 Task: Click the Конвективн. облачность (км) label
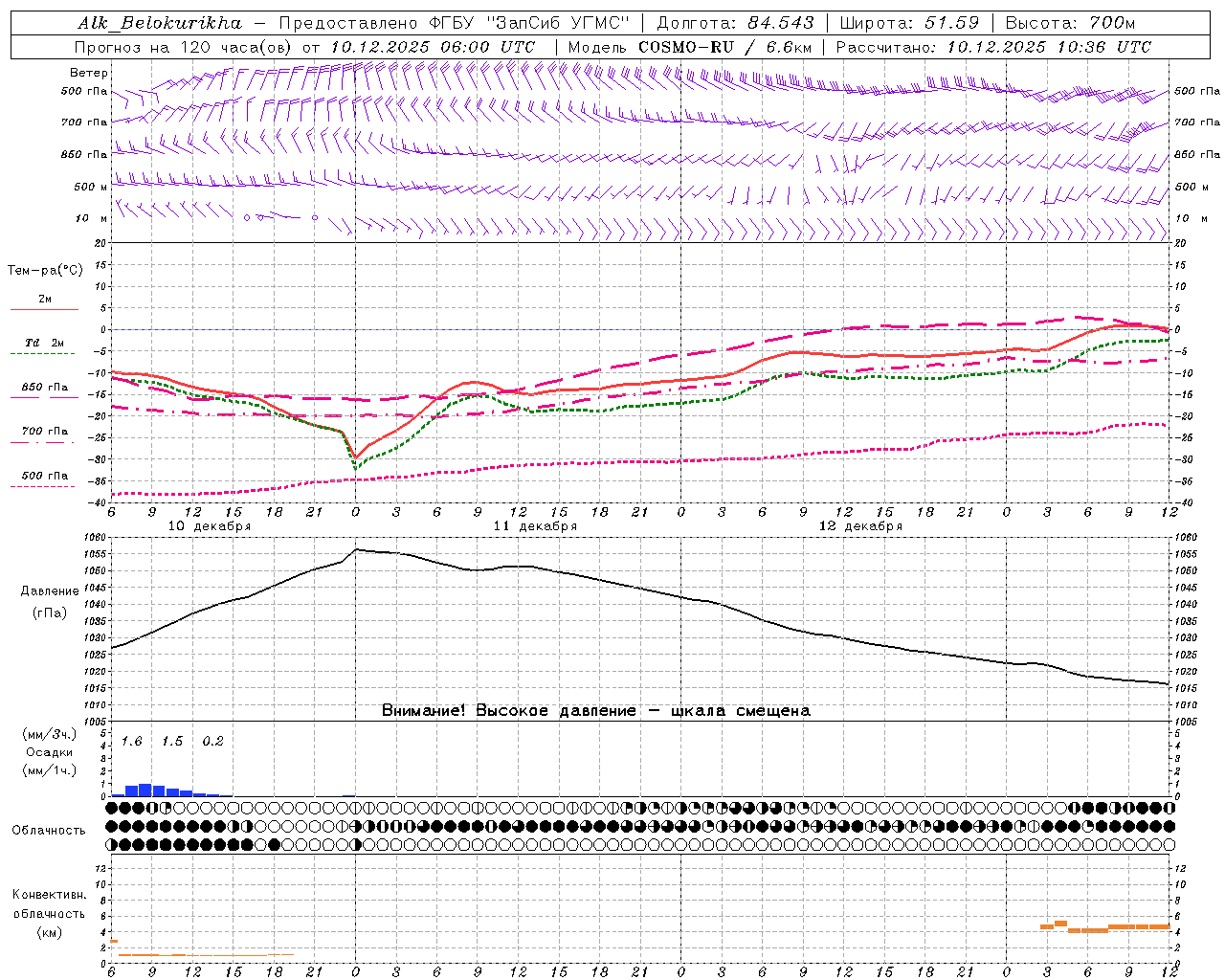[x=49, y=913]
